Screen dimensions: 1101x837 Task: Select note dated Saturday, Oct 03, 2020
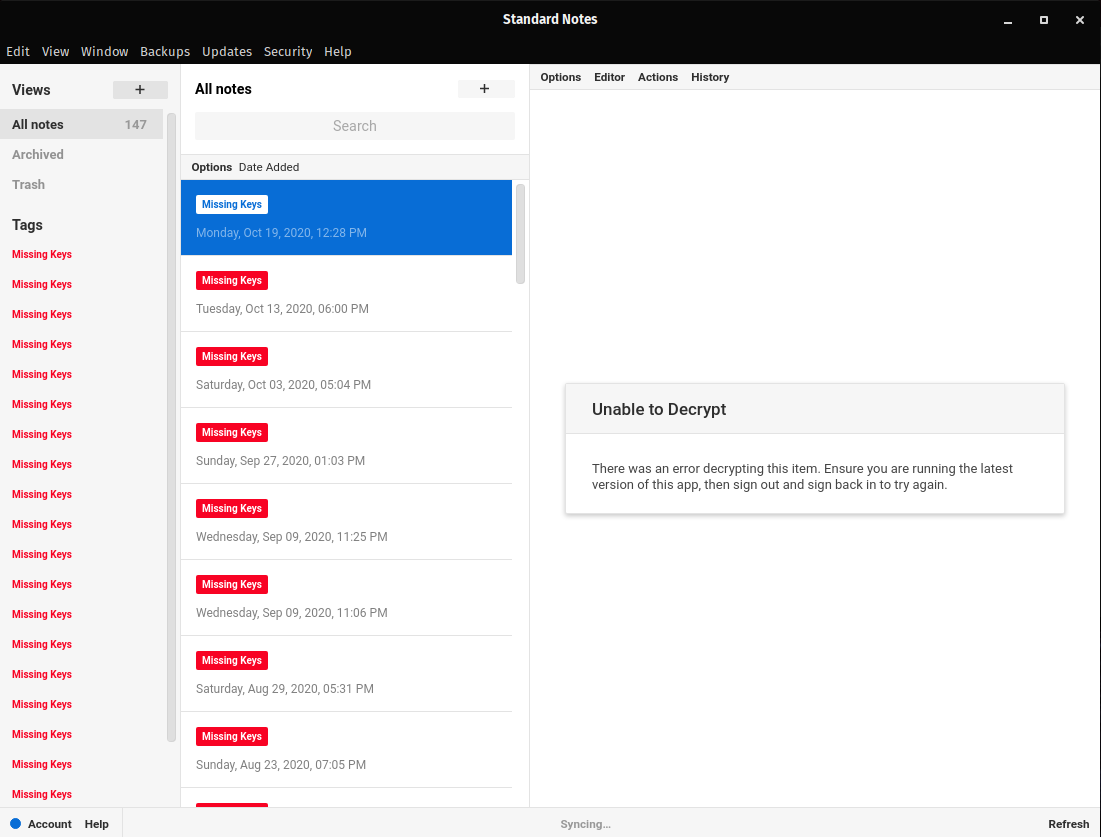pyautogui.click(x=346, y=369)
